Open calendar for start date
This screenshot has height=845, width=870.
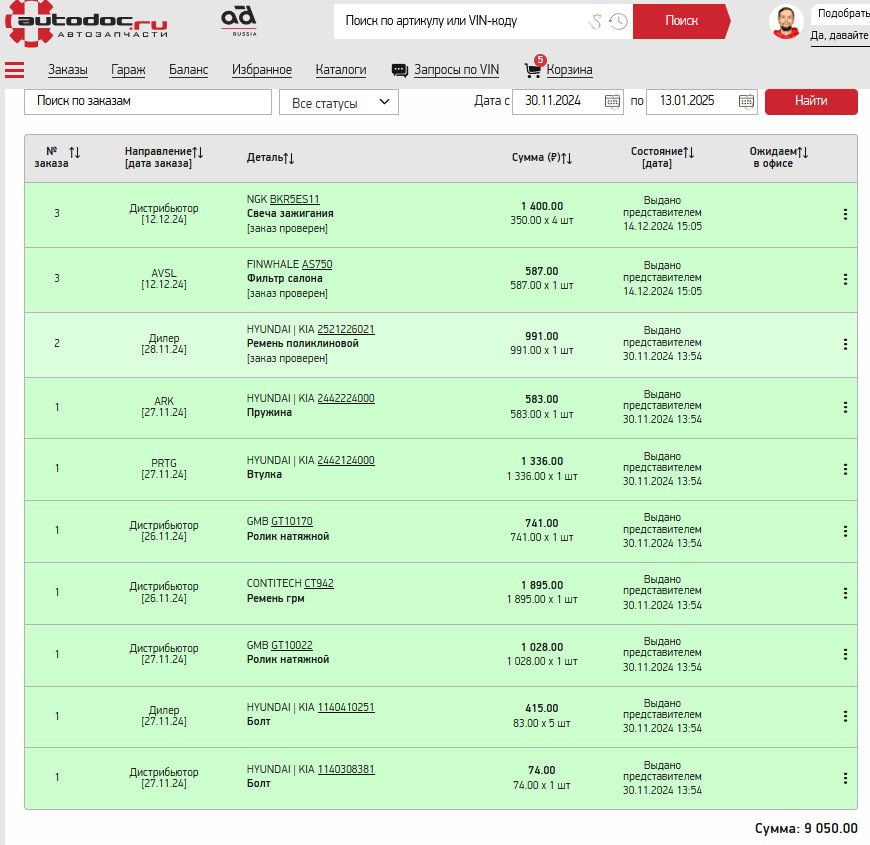[612, 101]
